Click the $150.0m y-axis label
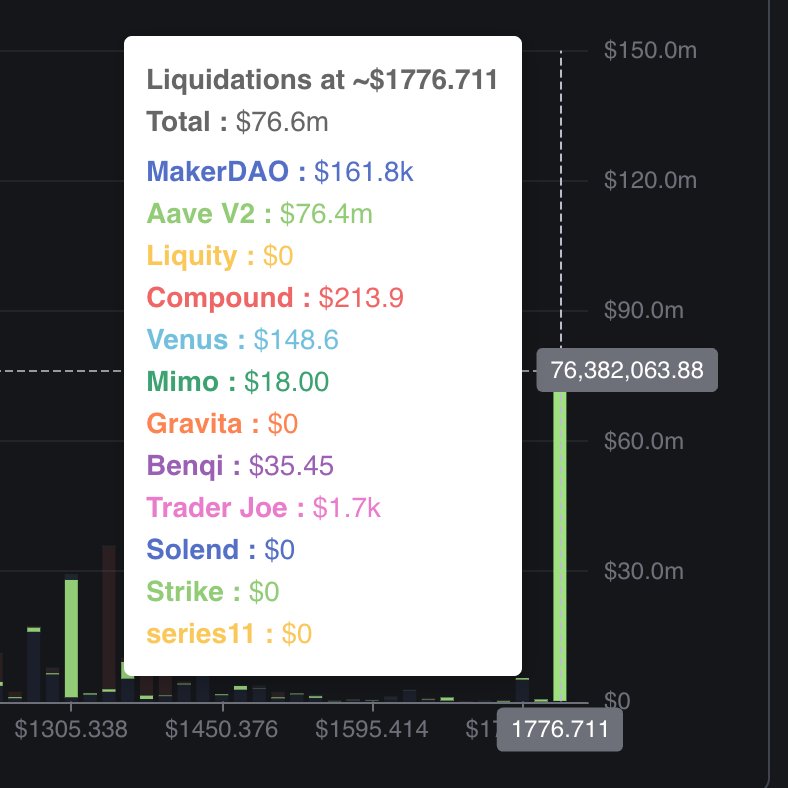788x788 pixels. point(650,50)
